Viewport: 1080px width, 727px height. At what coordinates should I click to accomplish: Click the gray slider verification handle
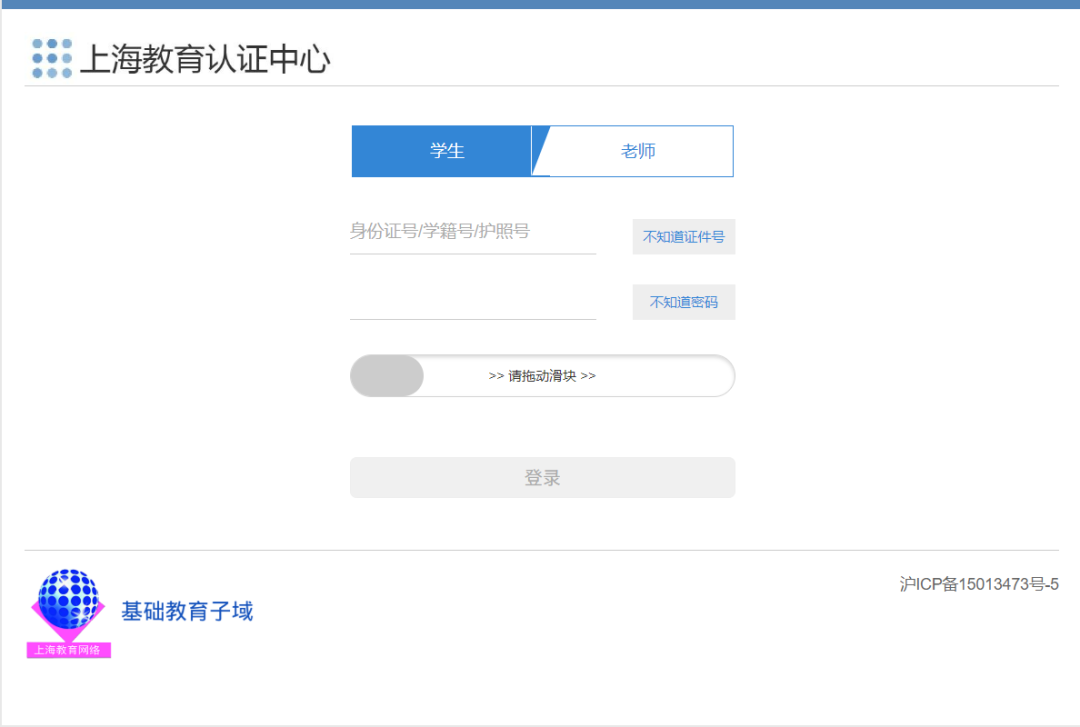tap(387, 376)
